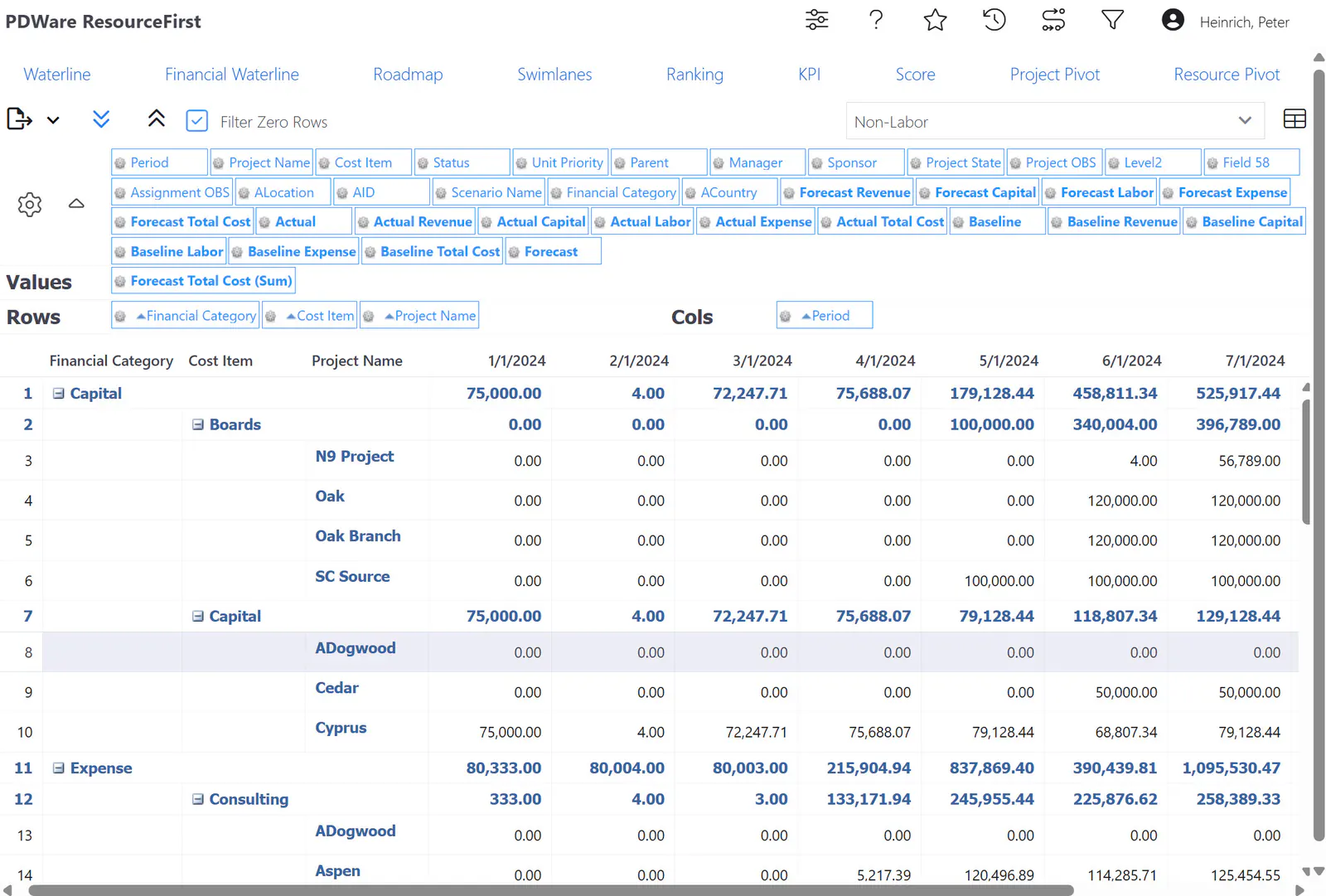Go to the Ranking tab

[694, 75]
